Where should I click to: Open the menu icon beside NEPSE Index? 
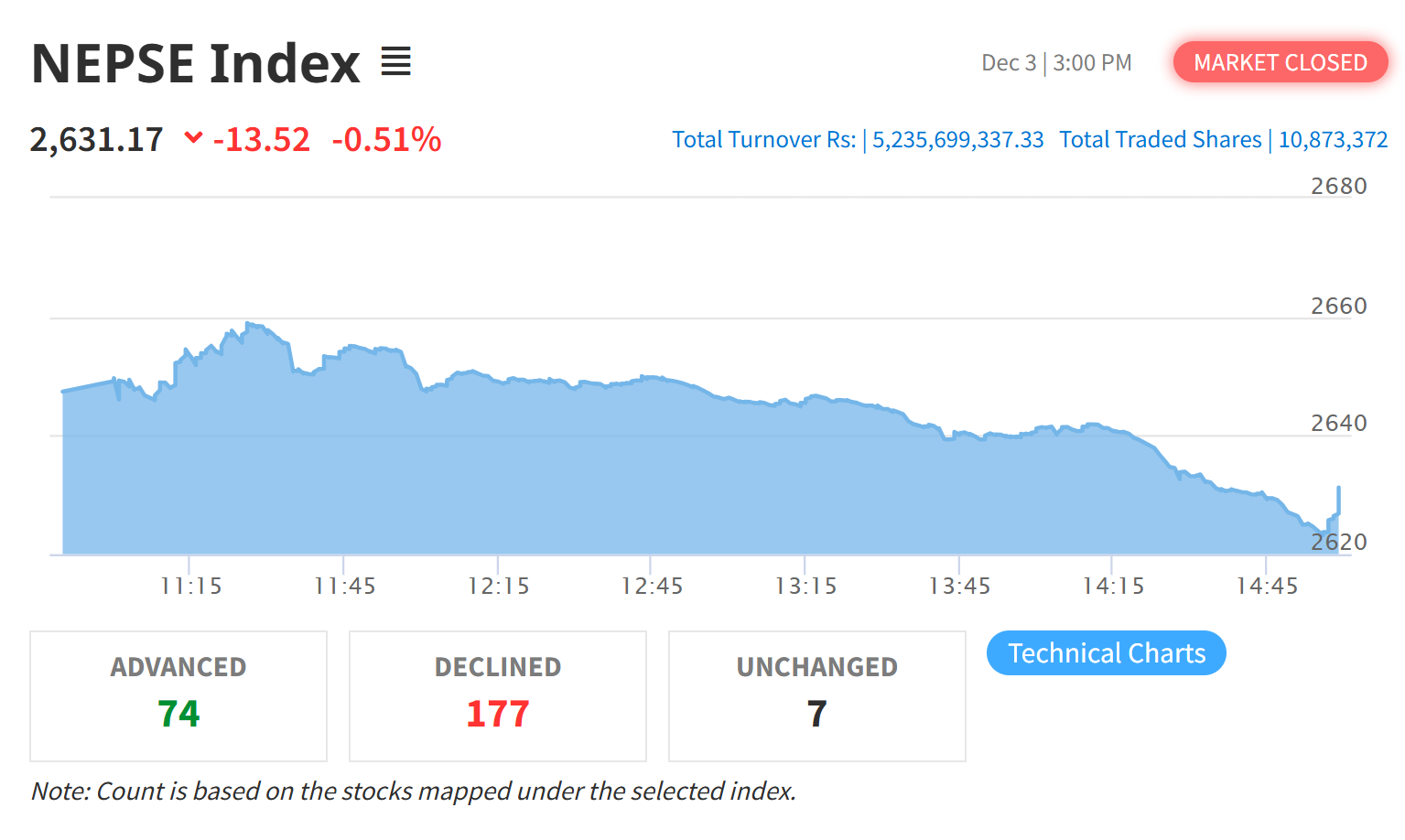[x=395, y=62]
